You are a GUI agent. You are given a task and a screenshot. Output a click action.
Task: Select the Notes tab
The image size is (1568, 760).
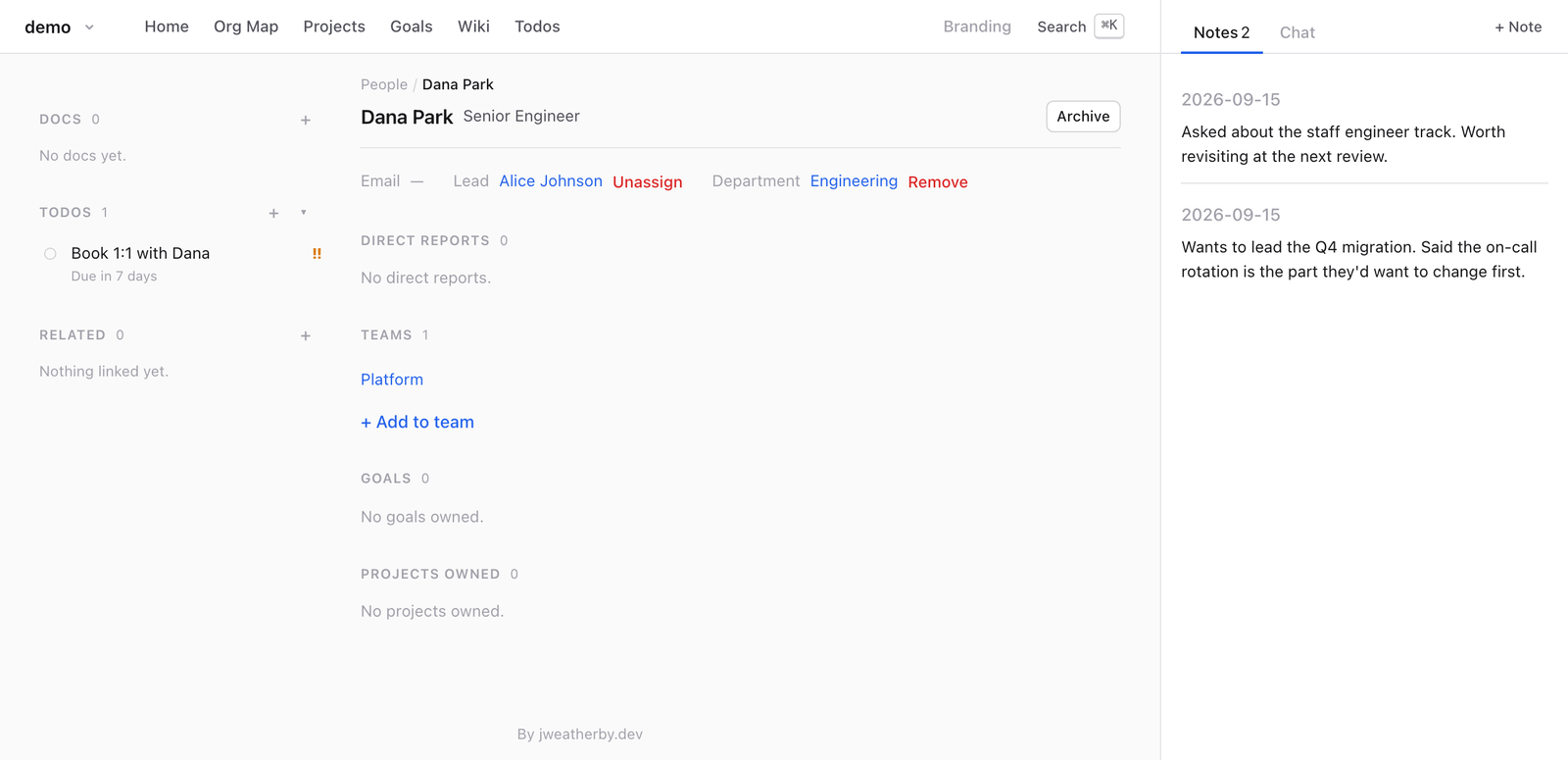1221,32
